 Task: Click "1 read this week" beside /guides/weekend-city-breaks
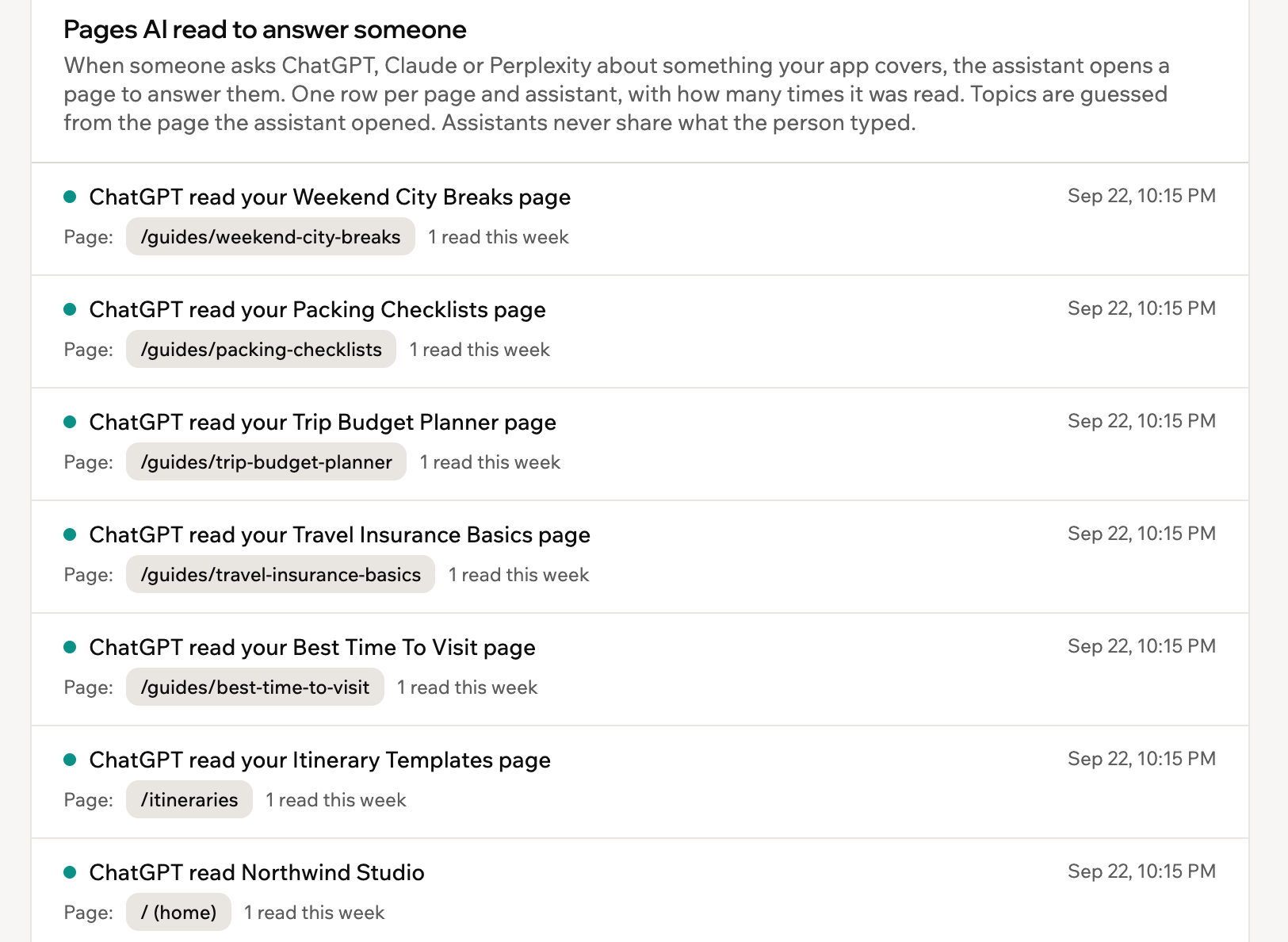point(499,237)
